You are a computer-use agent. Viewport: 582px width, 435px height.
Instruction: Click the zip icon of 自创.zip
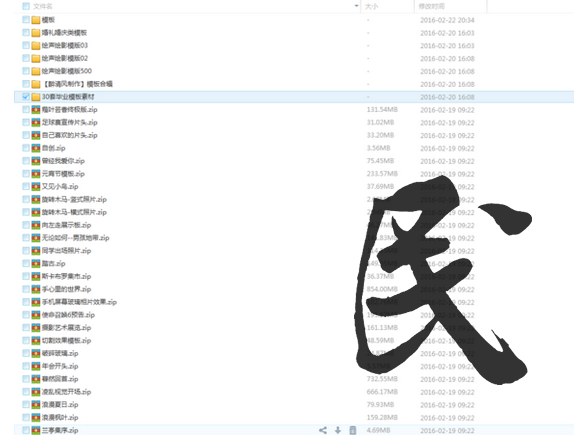click(36, 148)
